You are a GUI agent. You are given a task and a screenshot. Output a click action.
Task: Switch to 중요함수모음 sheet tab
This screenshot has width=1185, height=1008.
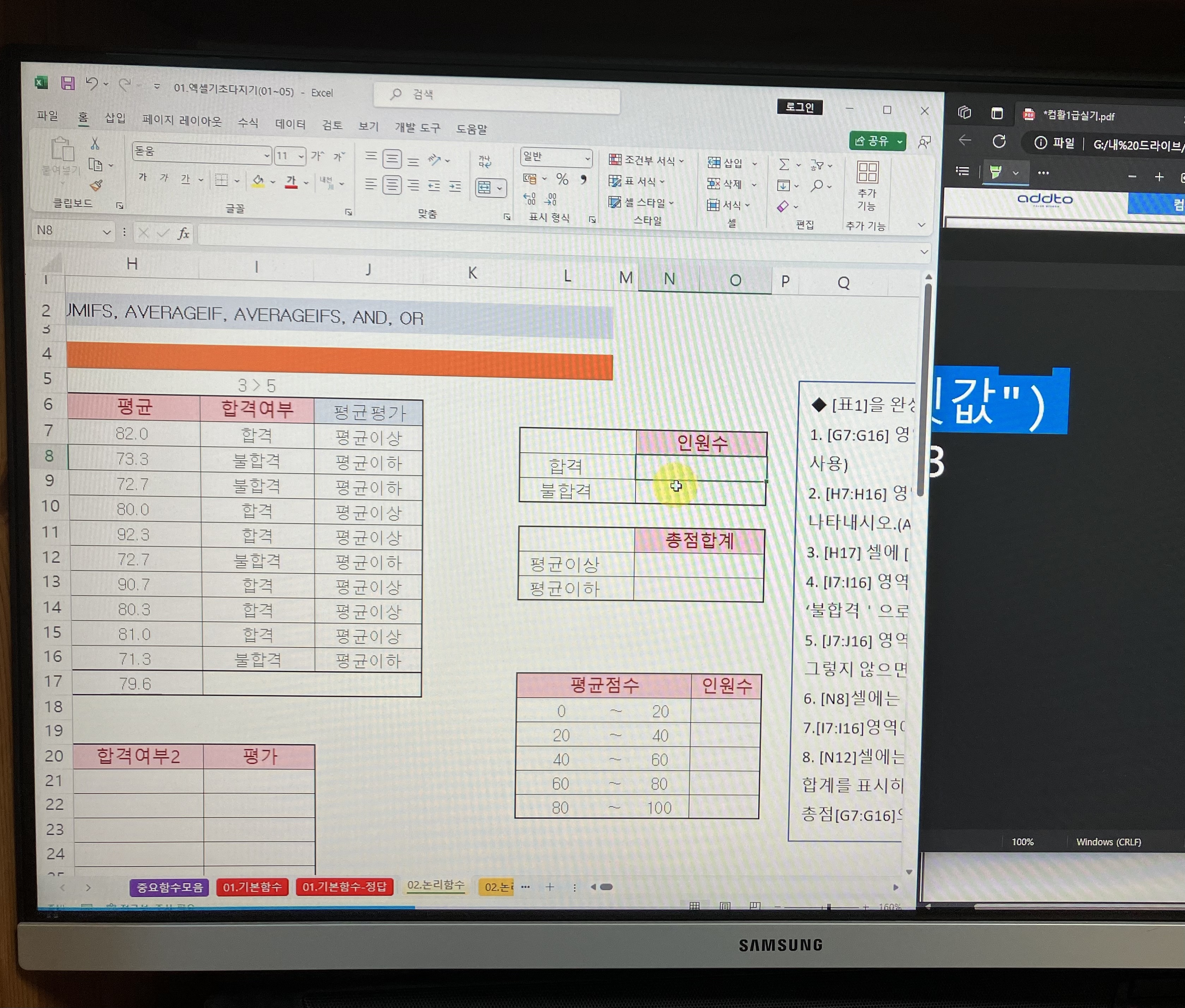(169, 887)
